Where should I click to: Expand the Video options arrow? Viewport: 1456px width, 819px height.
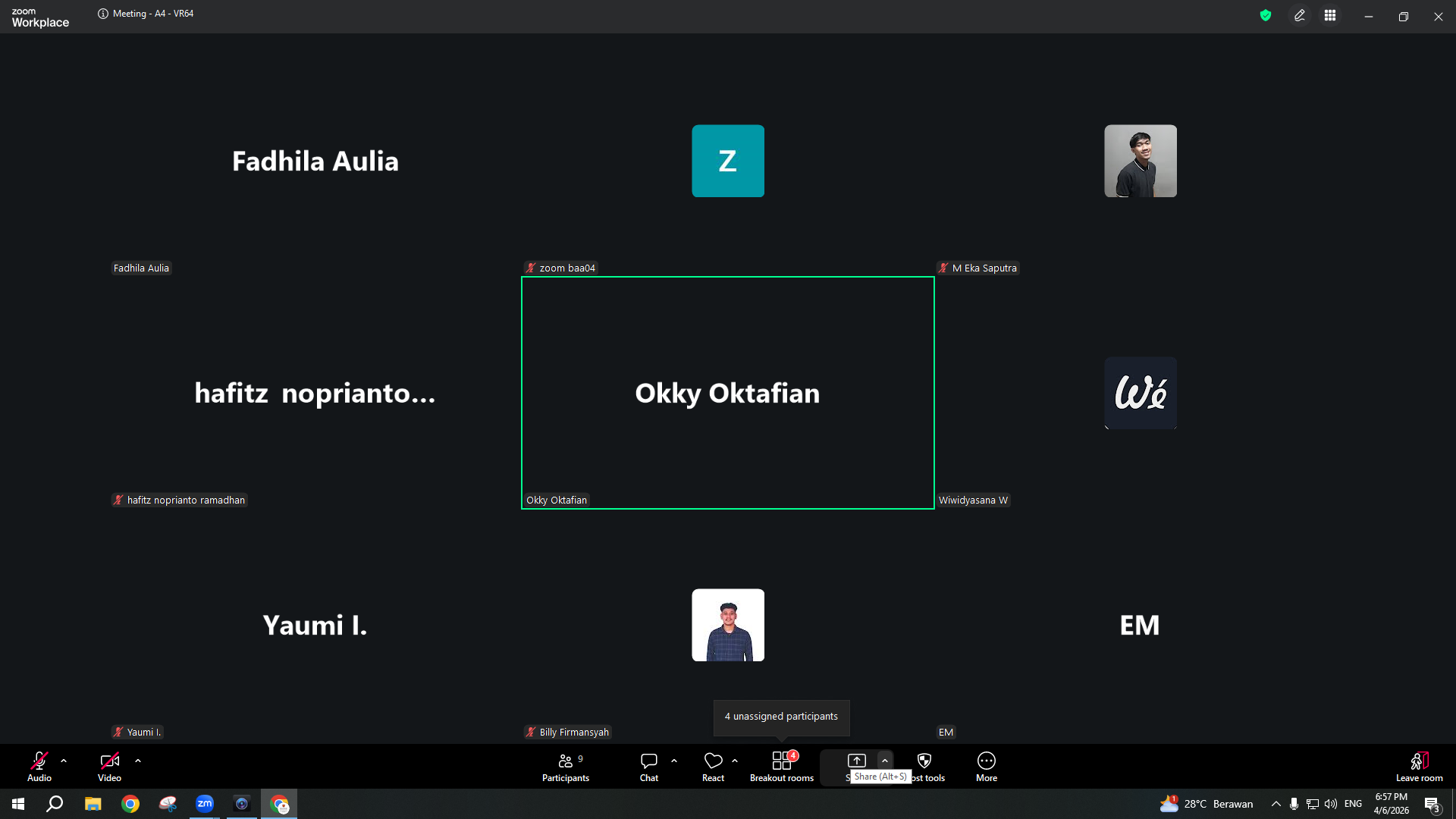pyautogui.click(x=138, y=761)
